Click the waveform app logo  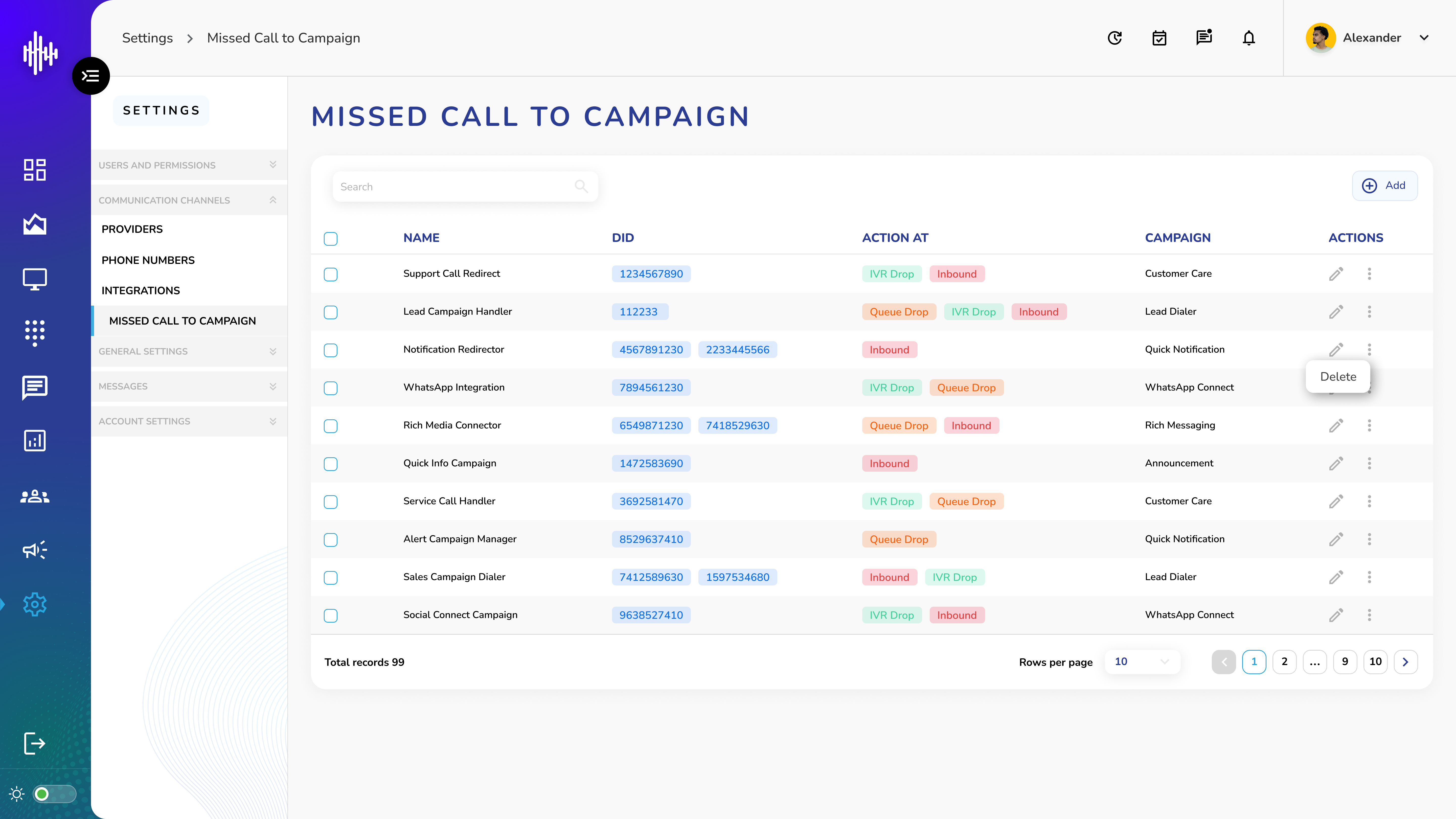pyautogui.click(x=40, y=53)
